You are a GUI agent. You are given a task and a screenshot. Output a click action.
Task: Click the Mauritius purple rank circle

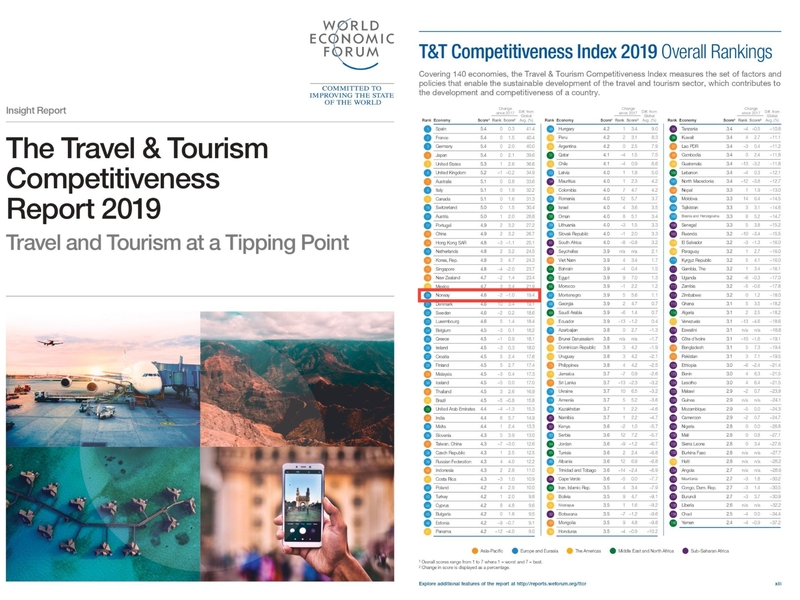tap(550, 181)
